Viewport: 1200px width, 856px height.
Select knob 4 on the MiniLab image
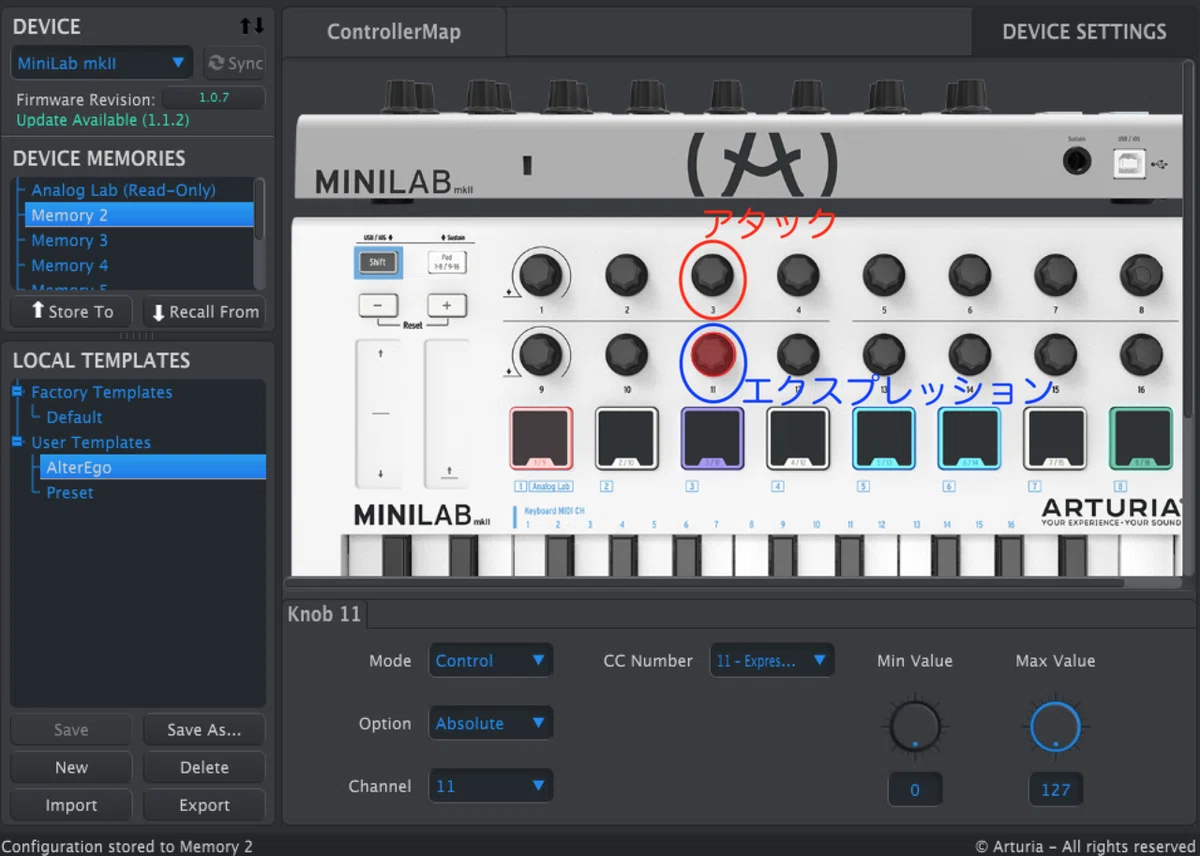798,273
